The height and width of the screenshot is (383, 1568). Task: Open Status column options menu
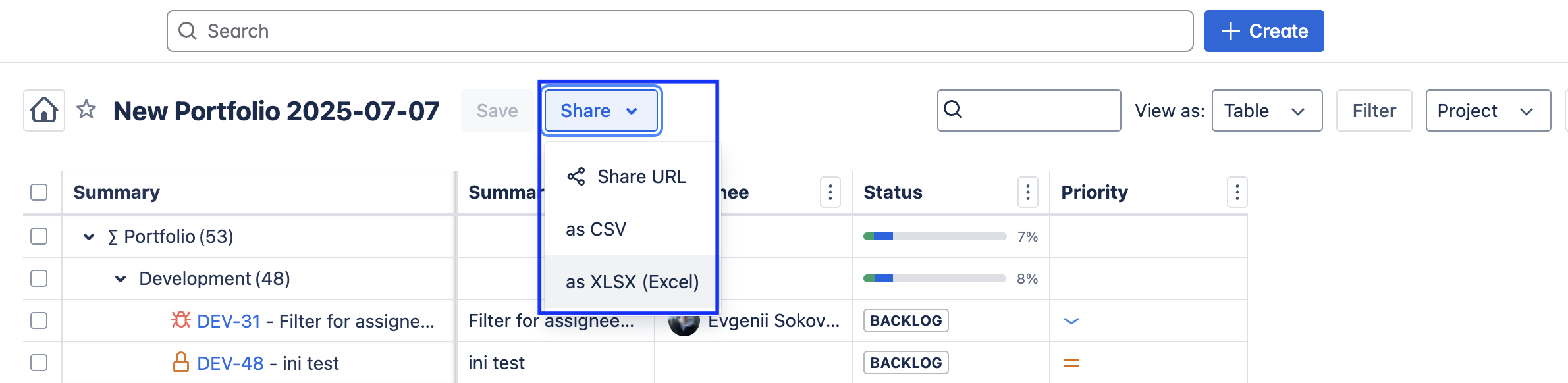(x=1027, y=192)
